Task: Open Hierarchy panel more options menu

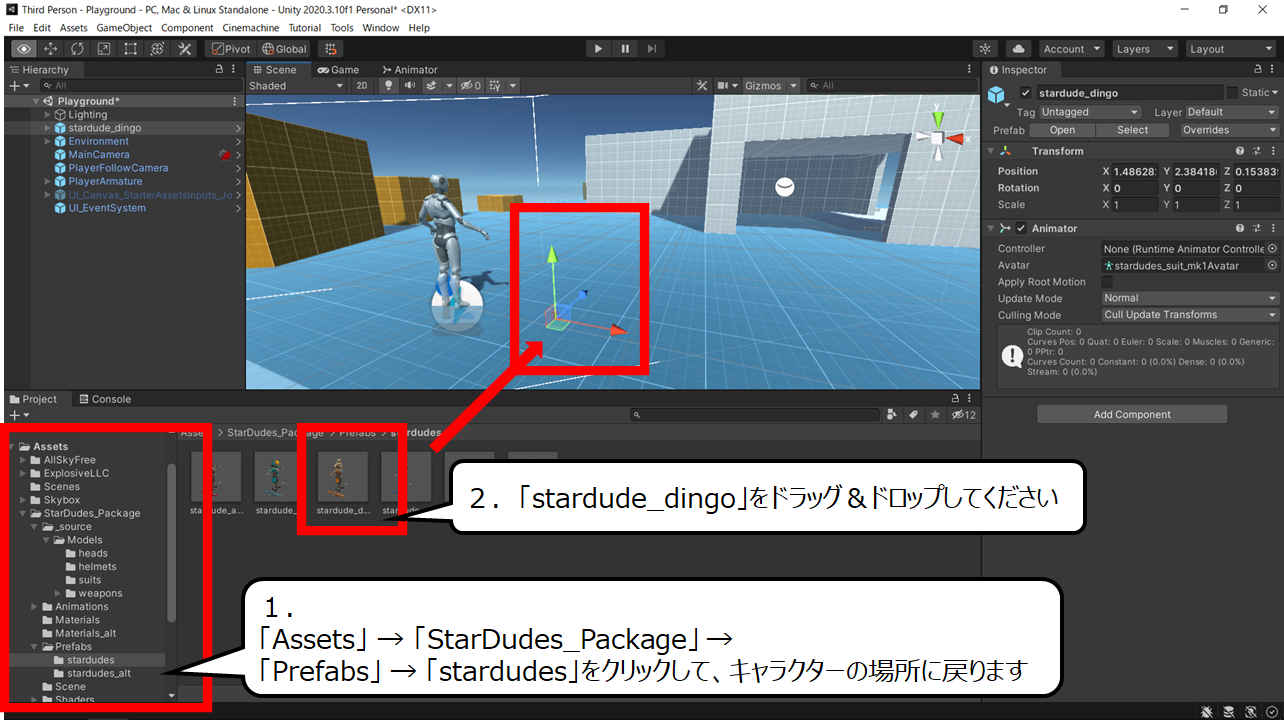Action: [x=235, y=70]
